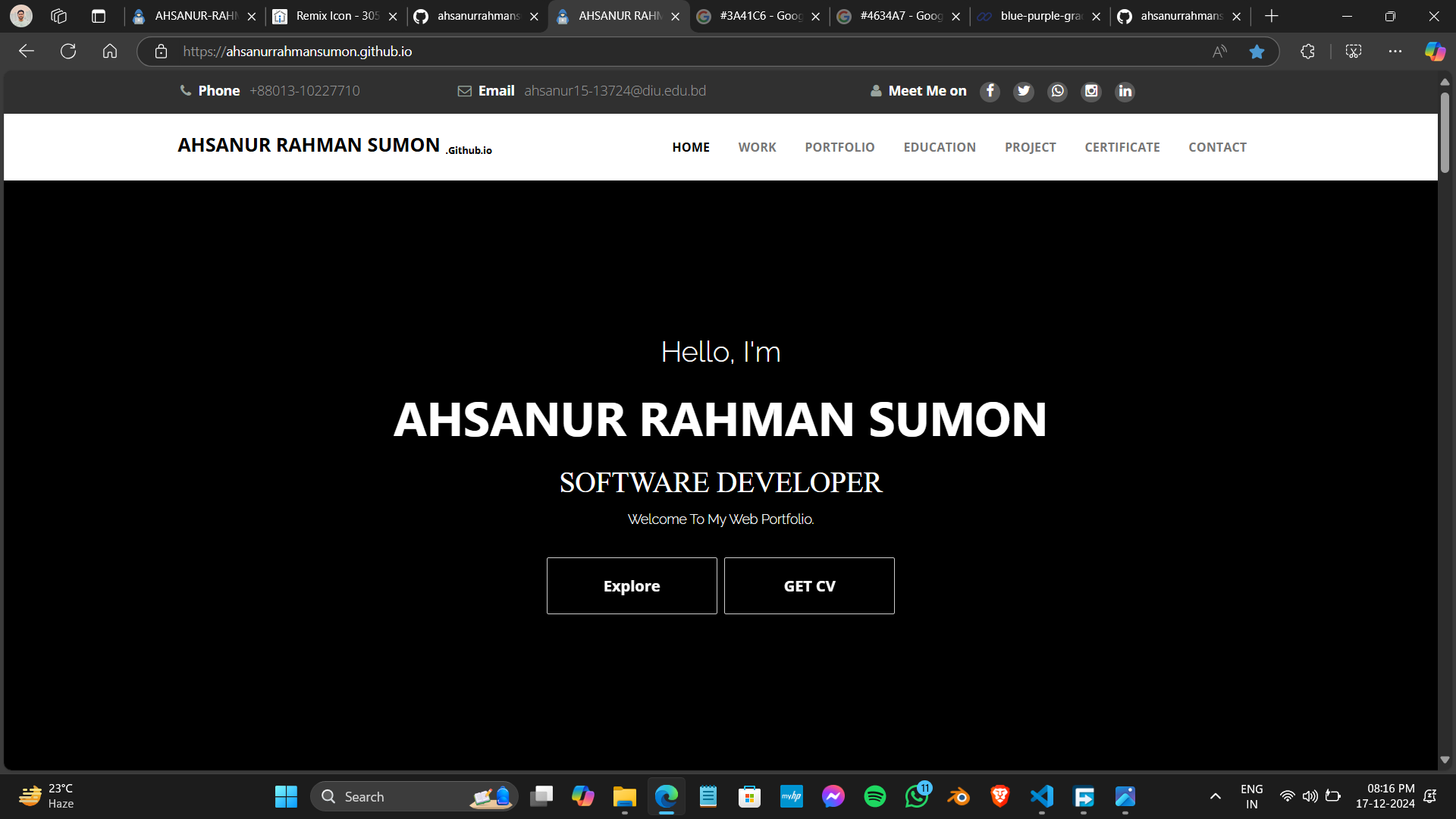Click the AHSANUR RAHMAN SUMON site logo

pos(334,146)
